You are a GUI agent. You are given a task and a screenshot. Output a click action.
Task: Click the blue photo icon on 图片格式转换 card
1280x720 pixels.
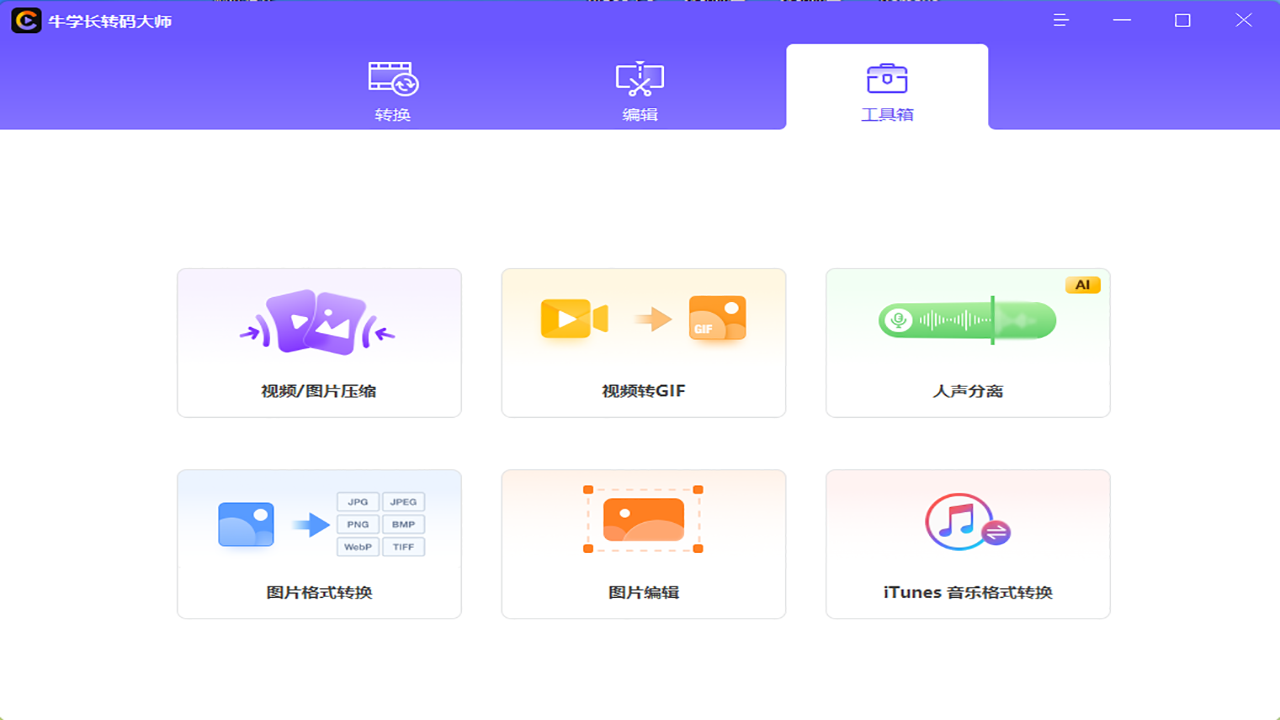[x=245, y=523]
